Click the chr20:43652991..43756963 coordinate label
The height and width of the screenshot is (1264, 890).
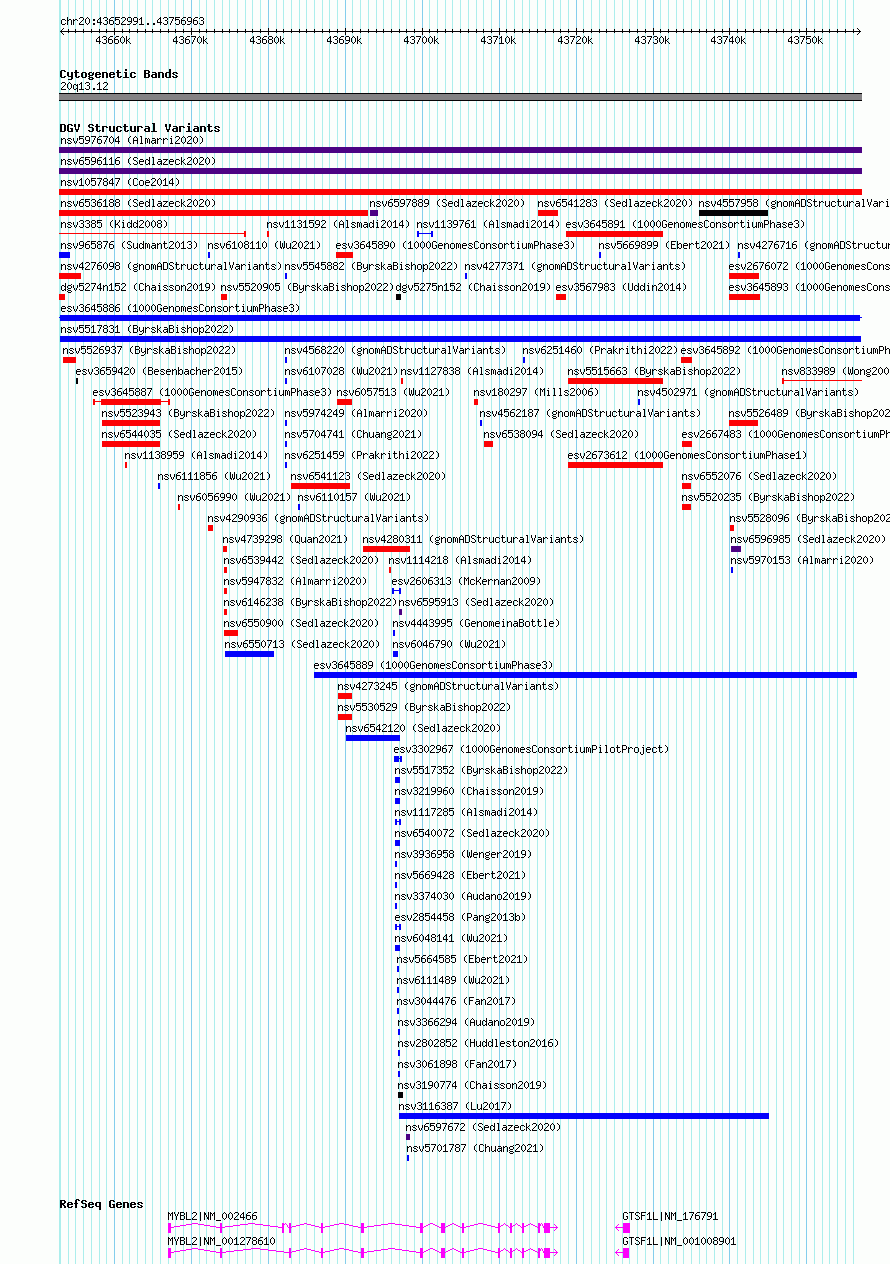pos(132,21)
